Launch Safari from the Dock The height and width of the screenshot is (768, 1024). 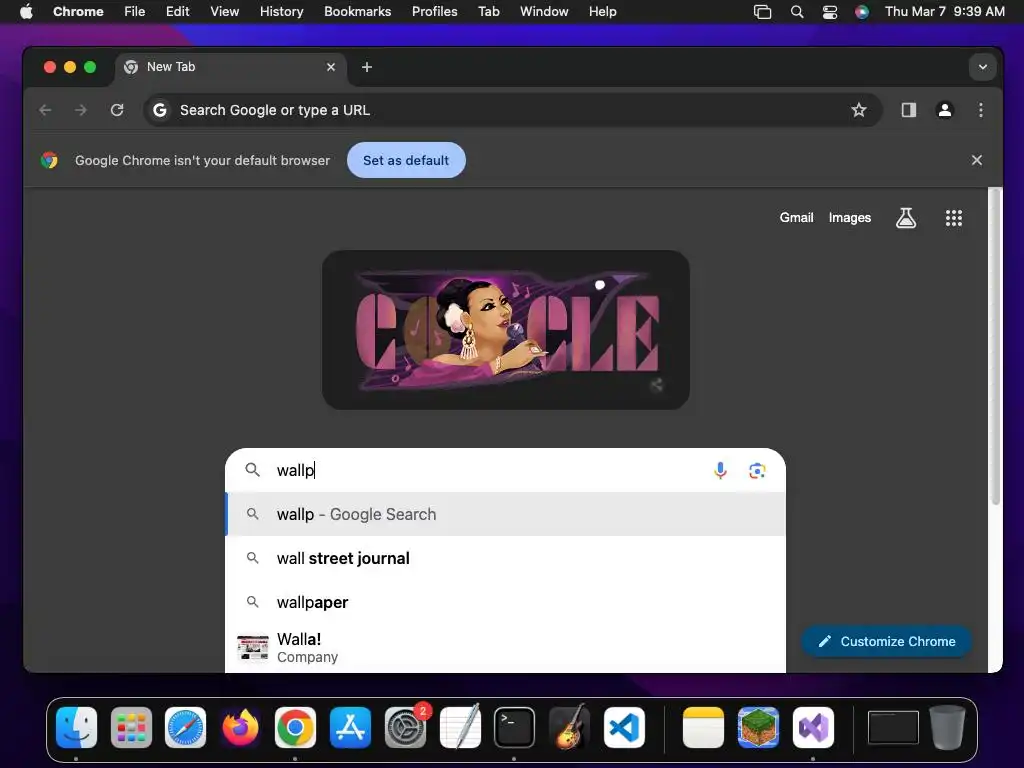point(185,728)
